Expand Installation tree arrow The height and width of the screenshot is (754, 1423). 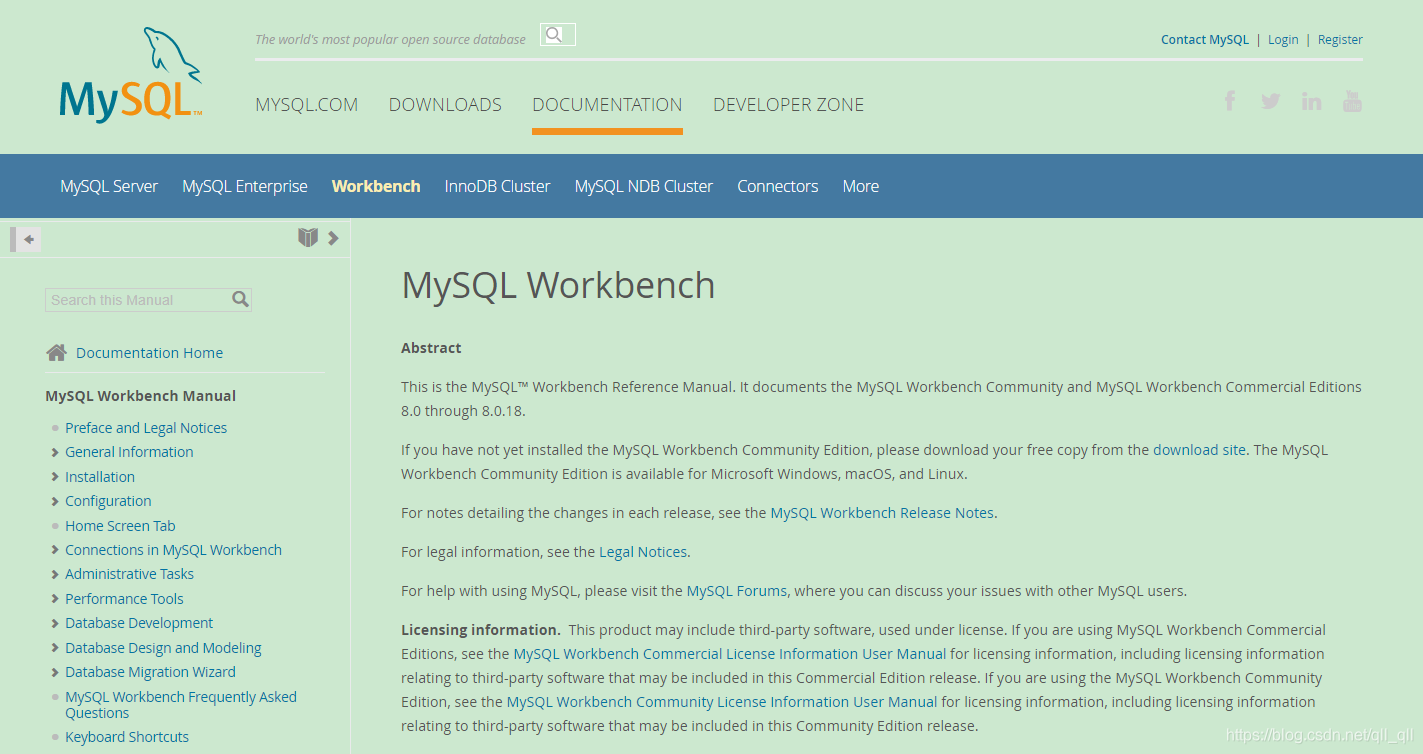pyautogui.click(x=55, y=477)
